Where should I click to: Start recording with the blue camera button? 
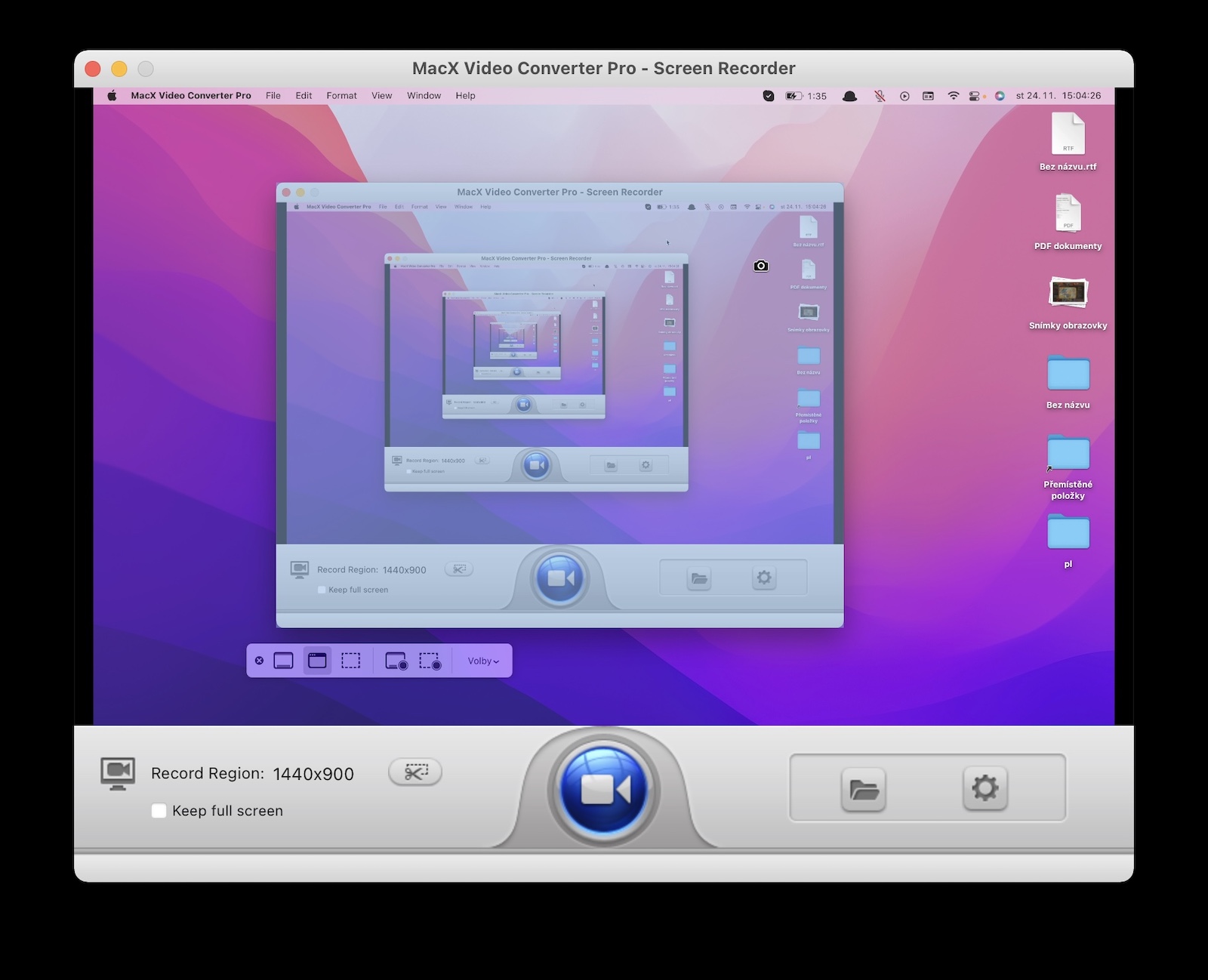[x=603, y=790]
